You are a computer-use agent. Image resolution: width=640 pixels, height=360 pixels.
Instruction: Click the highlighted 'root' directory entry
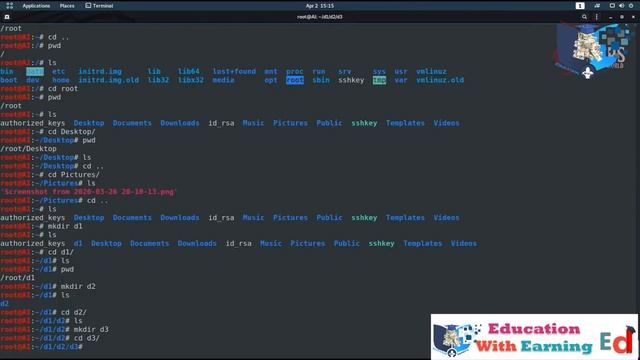pos(295,80)
